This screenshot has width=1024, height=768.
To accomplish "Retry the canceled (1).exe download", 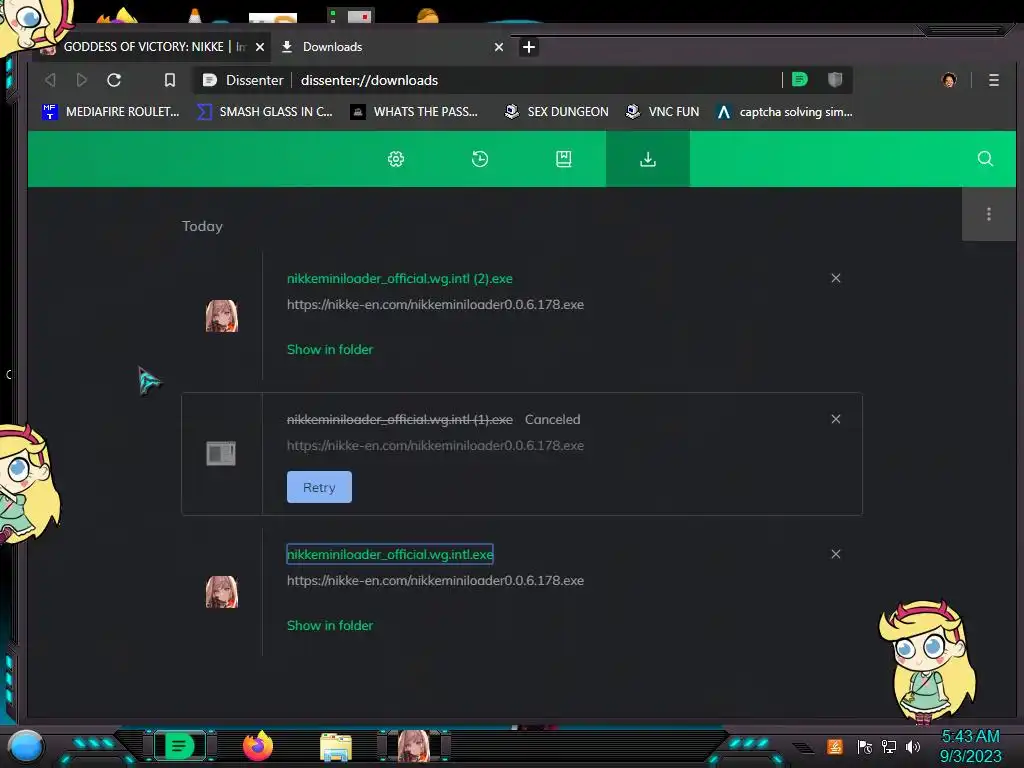I will [x=319, y=487].
